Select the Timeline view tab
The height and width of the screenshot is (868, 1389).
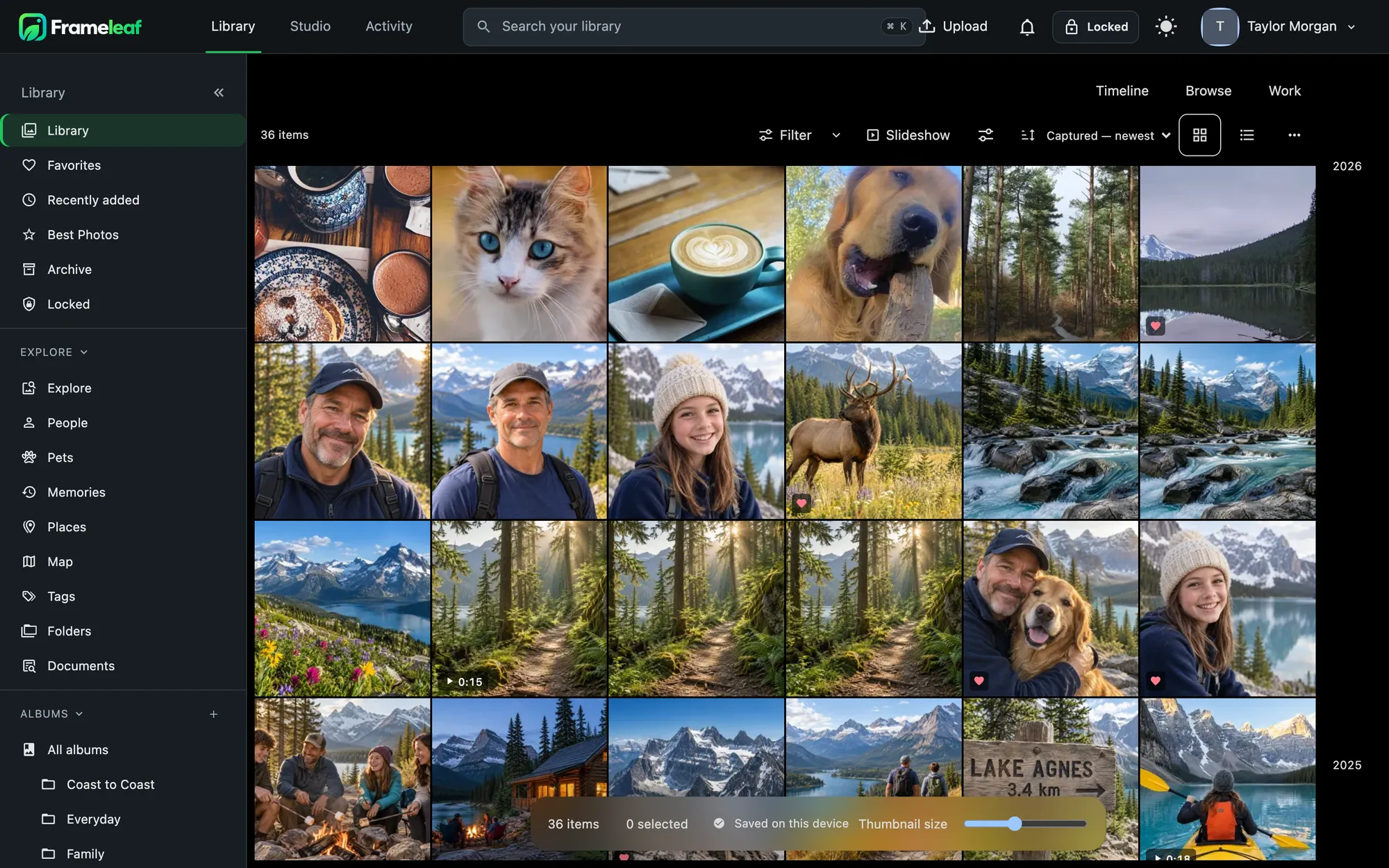point(1122,91)
